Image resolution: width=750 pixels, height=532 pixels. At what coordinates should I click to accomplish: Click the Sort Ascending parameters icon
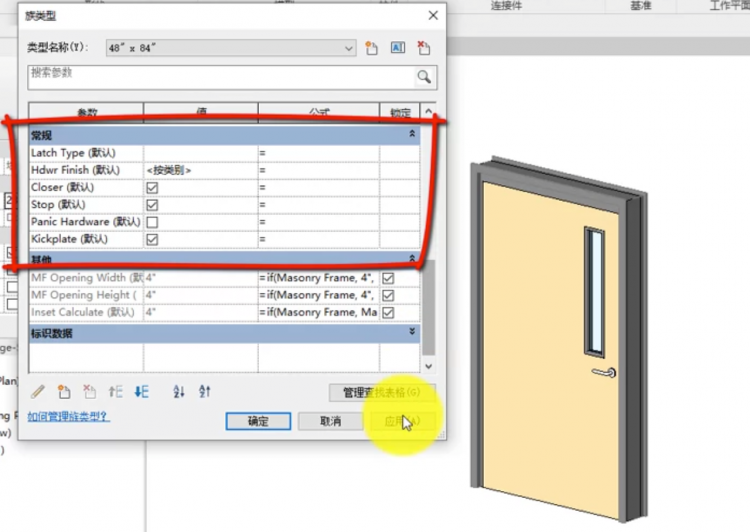179,392
